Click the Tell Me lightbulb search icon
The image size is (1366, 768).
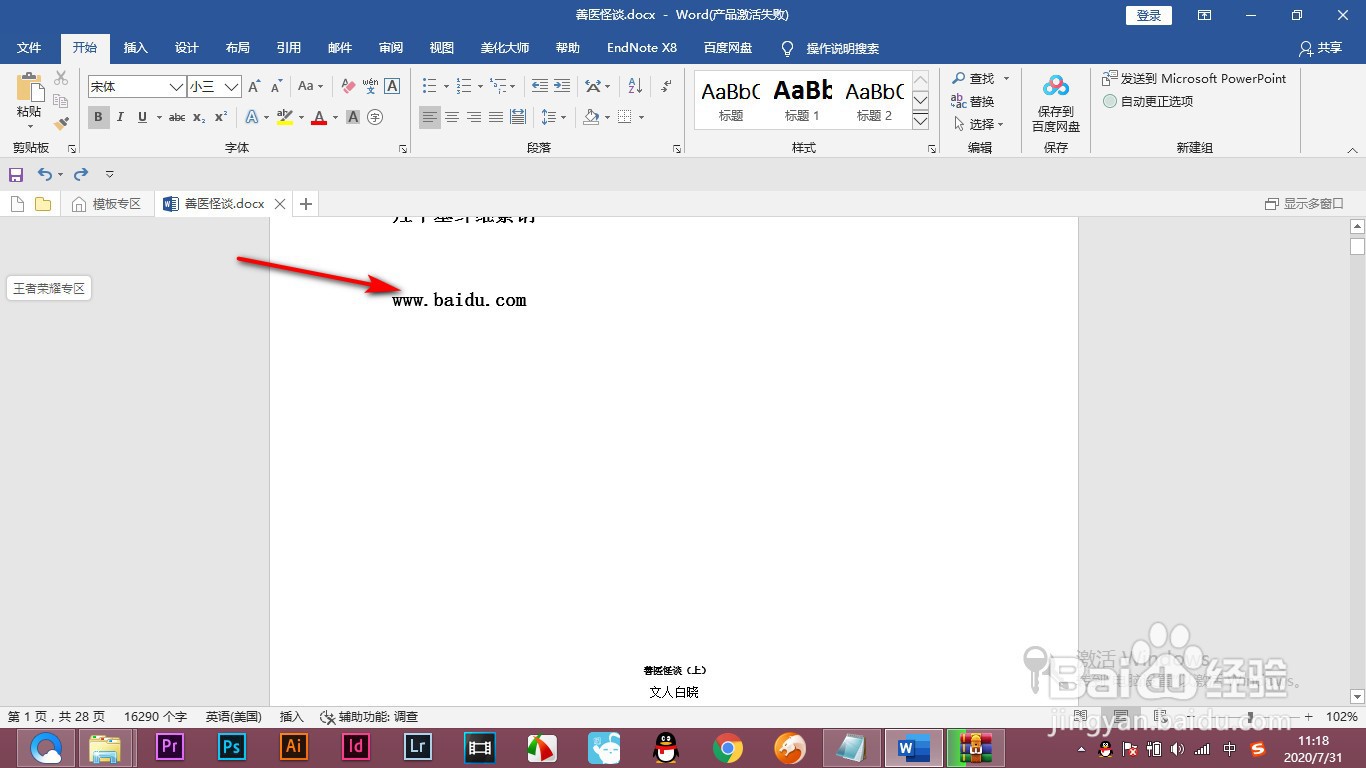click(787, 48)
